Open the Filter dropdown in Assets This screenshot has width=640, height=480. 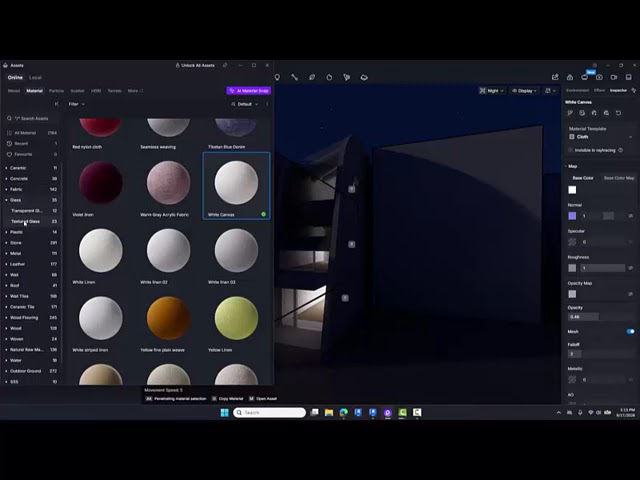[x=76, y=104]
